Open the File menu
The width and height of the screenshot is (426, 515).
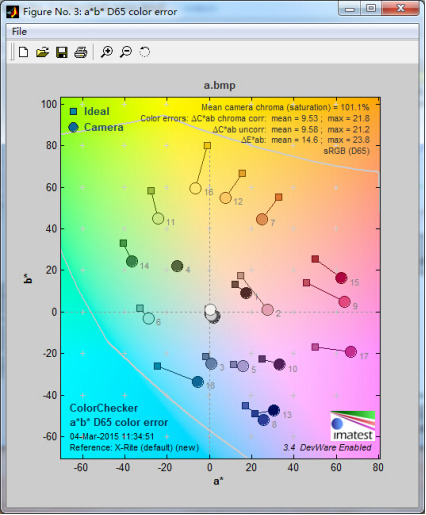19,32
